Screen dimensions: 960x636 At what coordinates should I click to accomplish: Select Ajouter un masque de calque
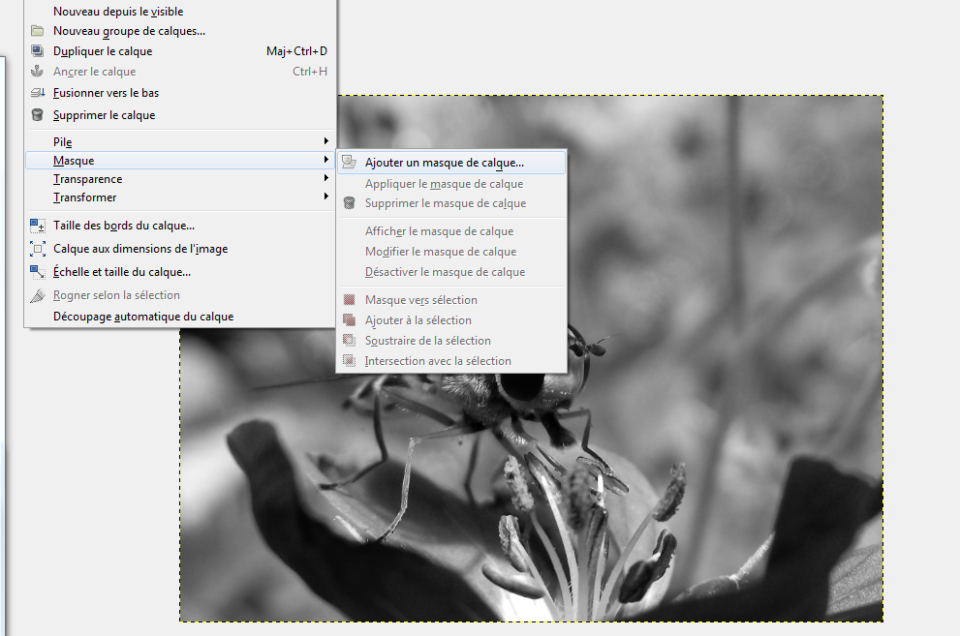(x=451, y=162)
